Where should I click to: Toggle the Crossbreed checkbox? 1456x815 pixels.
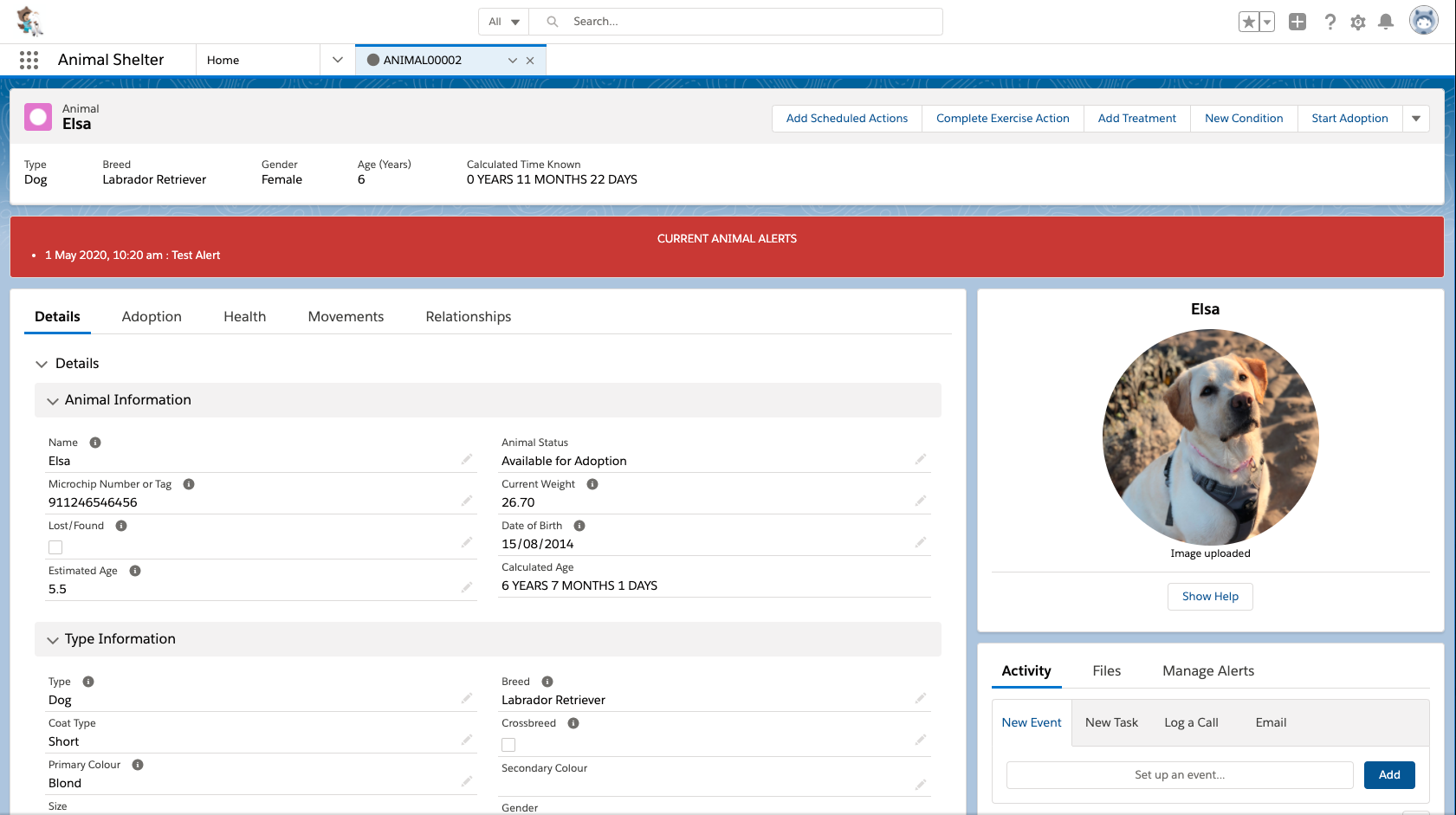508,745
